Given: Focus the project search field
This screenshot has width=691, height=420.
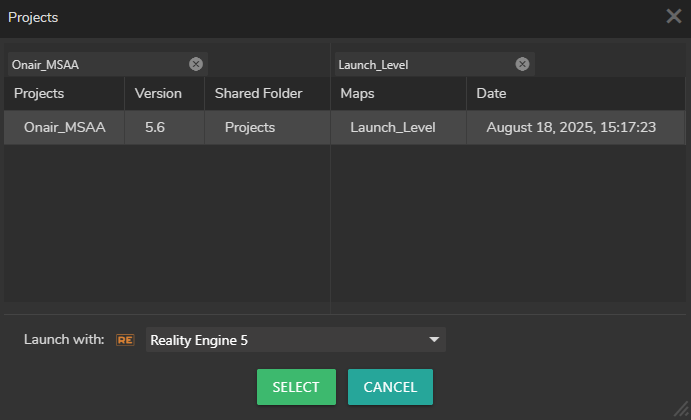Looking at the screenshot, I should click(95, 64).
